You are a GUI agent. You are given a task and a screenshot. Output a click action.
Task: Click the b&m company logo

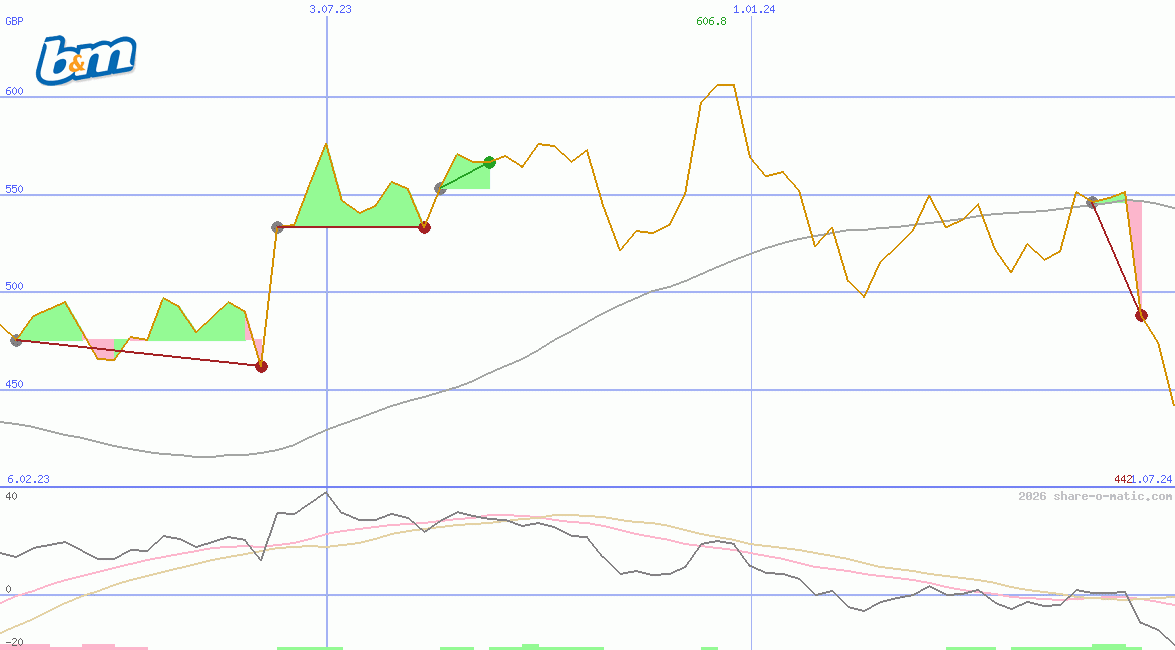tap(85, 57)
